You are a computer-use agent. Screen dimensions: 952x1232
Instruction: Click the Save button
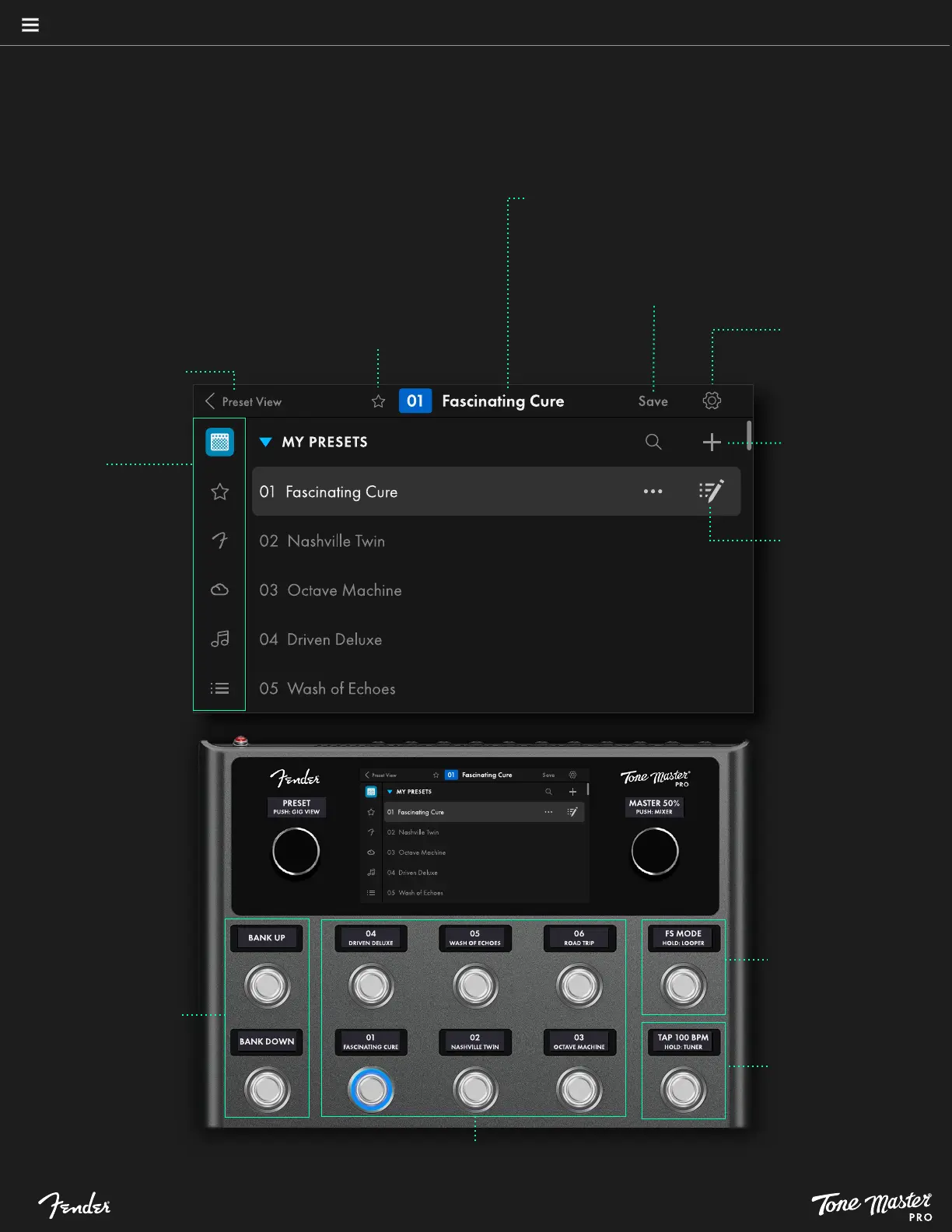coord(653,401)
